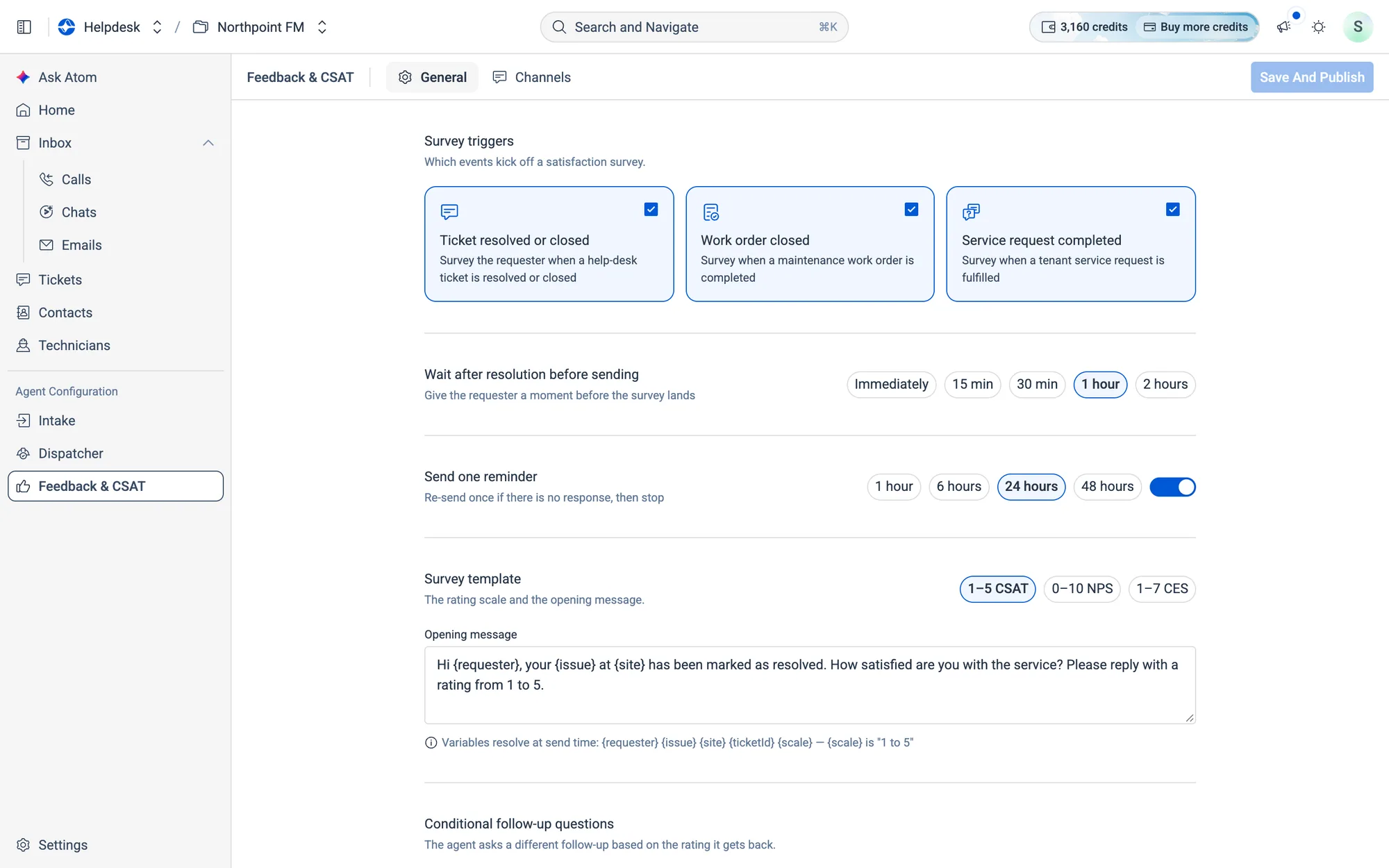Click the Search and Navigate field
The width and height of the screenshot is (1389, 868).
click(694, 27)
